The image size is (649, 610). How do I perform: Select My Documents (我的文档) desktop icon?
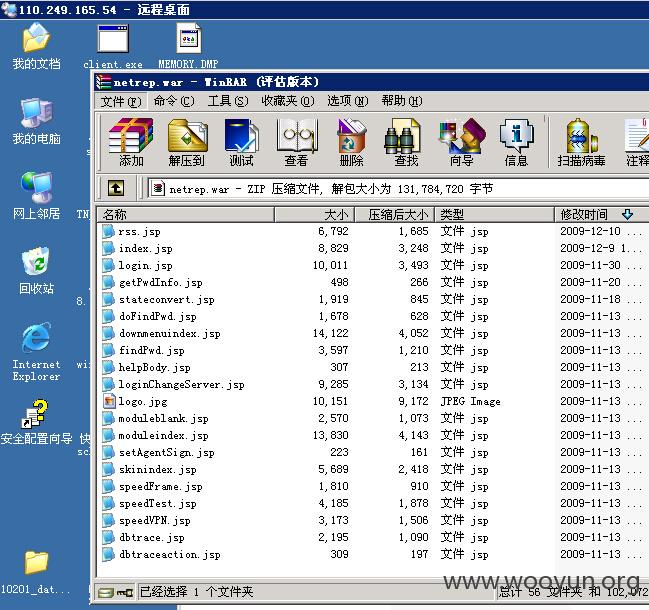point(36,46)
